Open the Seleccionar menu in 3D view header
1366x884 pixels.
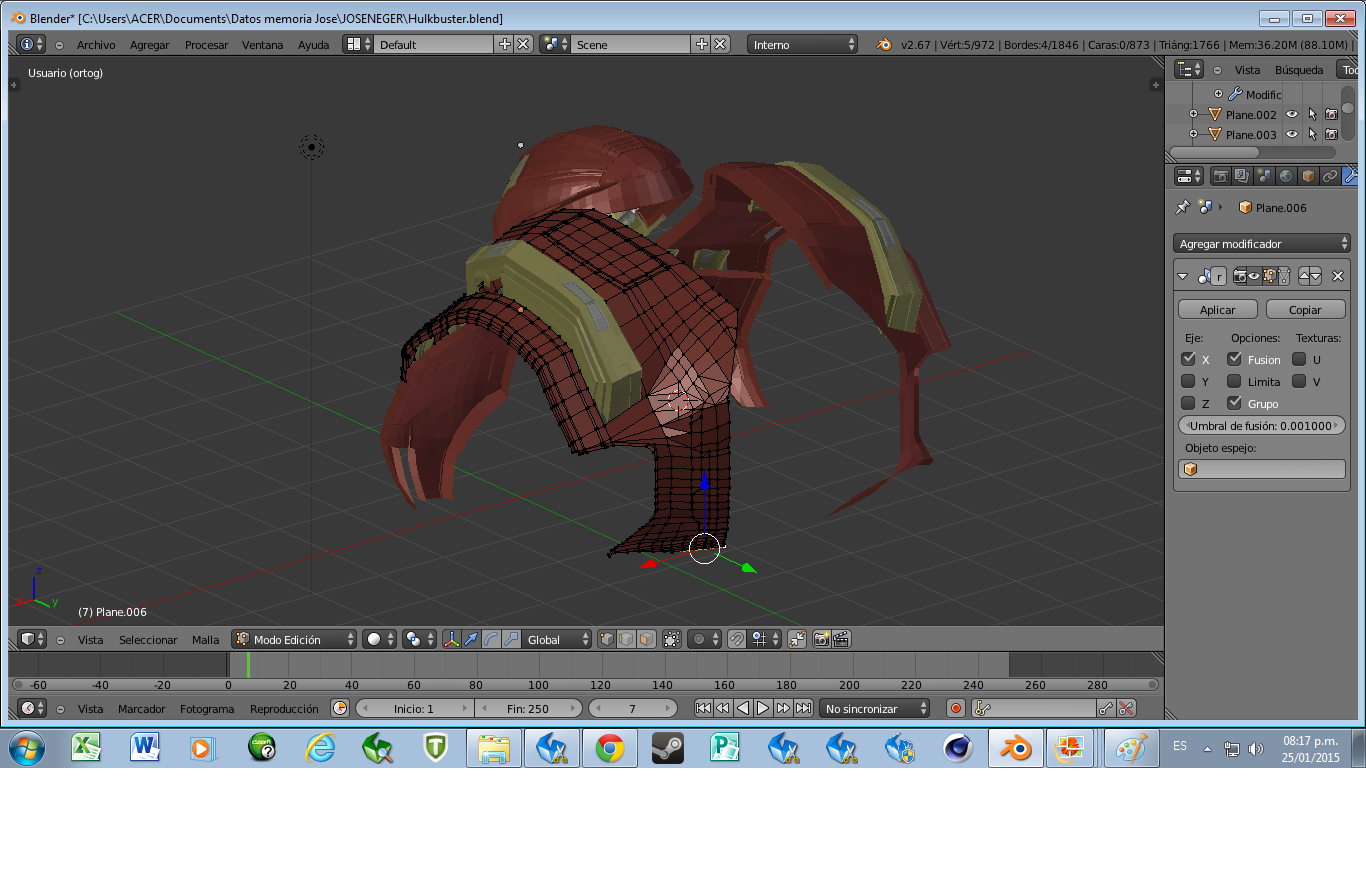pyautogui.click(x=148, y=640)
